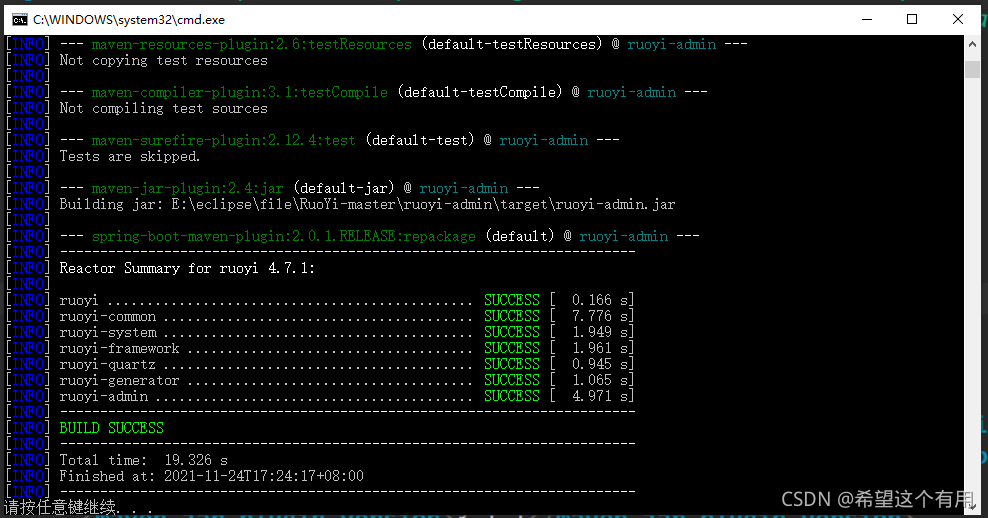Click SUCCESS on the ruoyi-admin row
988x518 pixels.
pyautogui.click(x=512, y=396)
